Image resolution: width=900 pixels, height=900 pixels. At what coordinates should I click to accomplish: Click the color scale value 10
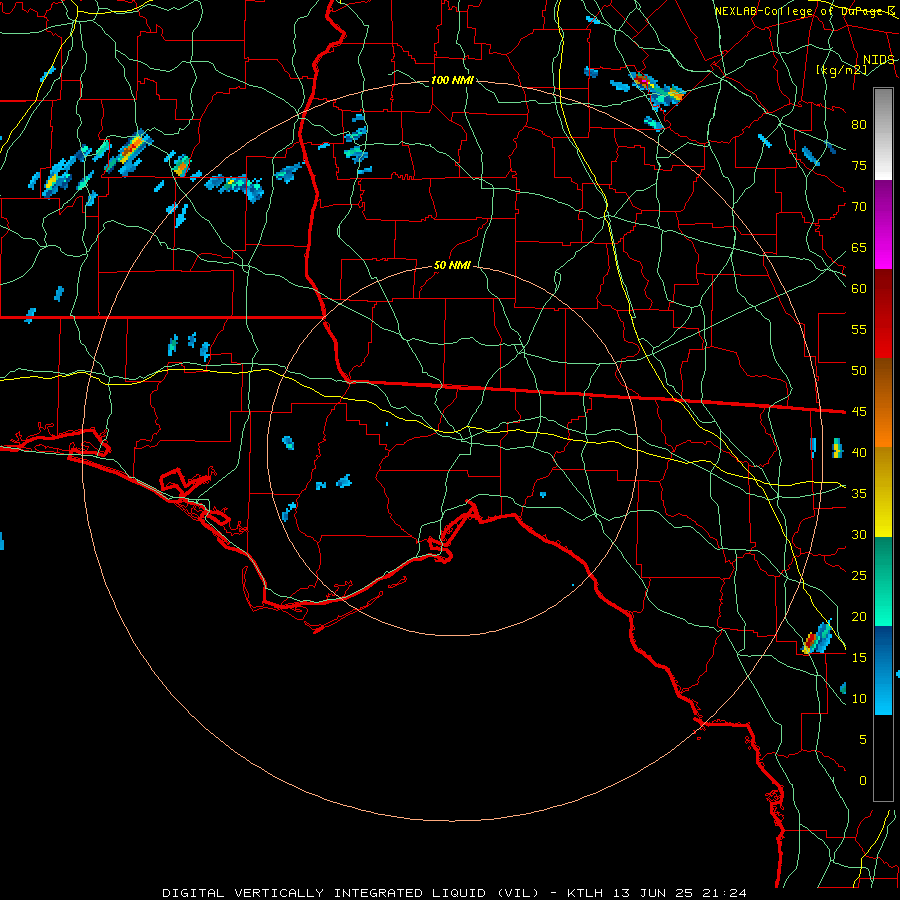[x=859, y=699]
